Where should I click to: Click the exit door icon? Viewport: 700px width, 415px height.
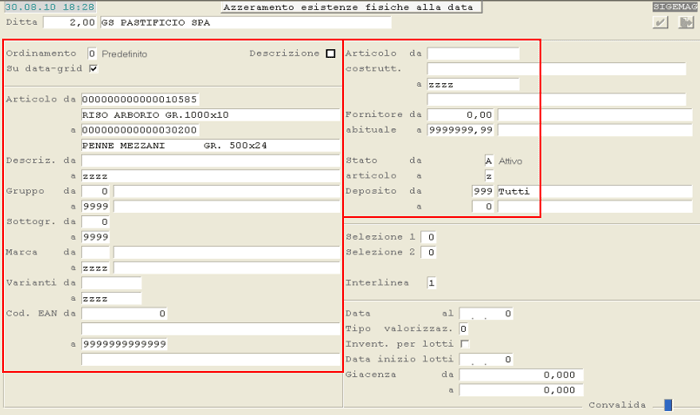(x=684, y=23)
